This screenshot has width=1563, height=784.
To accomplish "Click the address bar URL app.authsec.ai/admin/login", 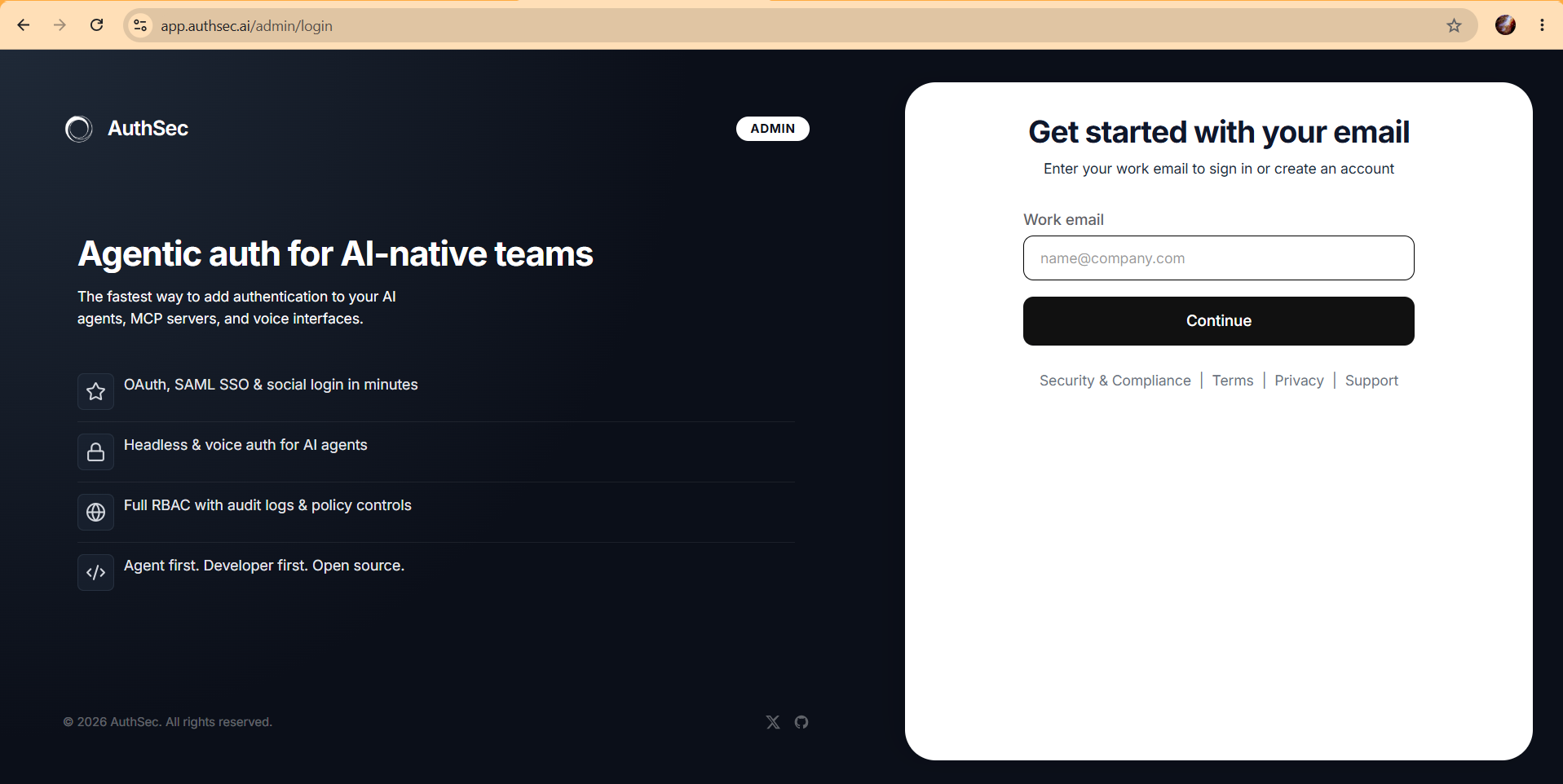I will (x=246, y=26).
